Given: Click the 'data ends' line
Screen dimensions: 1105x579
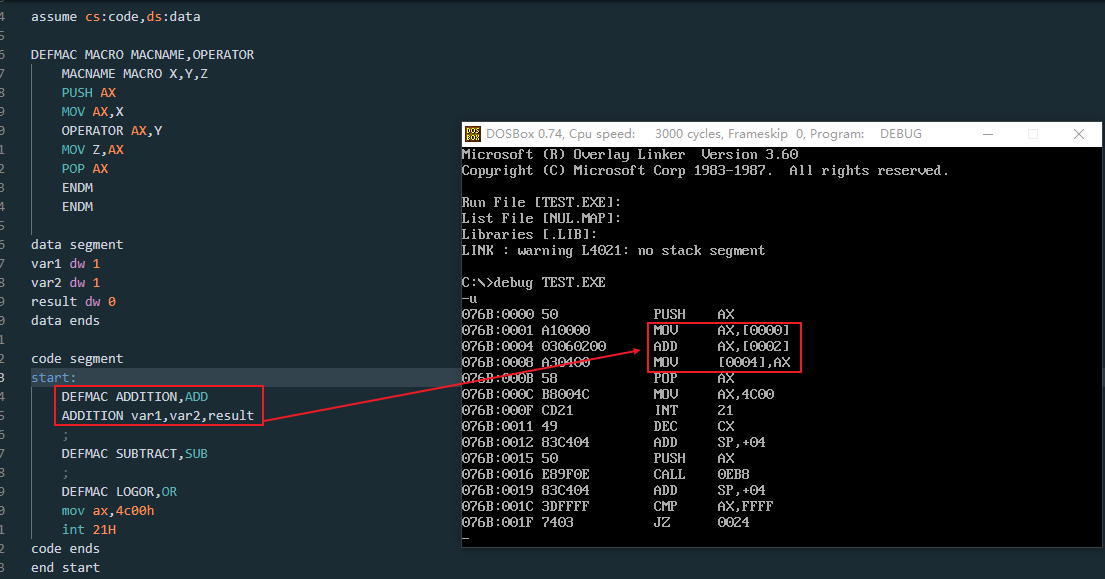Looking at the screenshot, I should point(66,320).
